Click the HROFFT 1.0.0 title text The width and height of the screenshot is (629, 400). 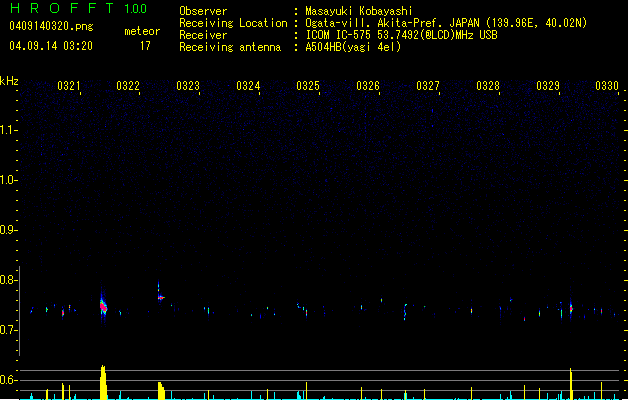point(79,8)
